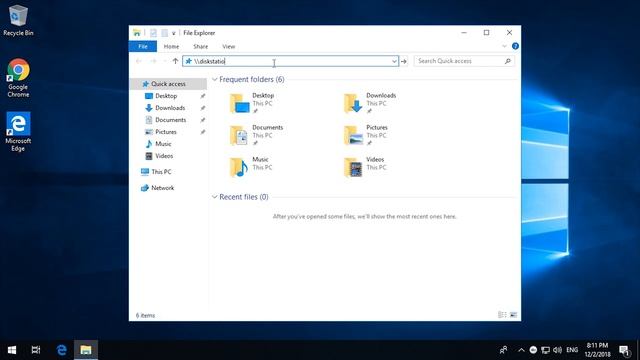Select Network in navigation pane
This screenshot has height=360, width=640.
point(162,188)
